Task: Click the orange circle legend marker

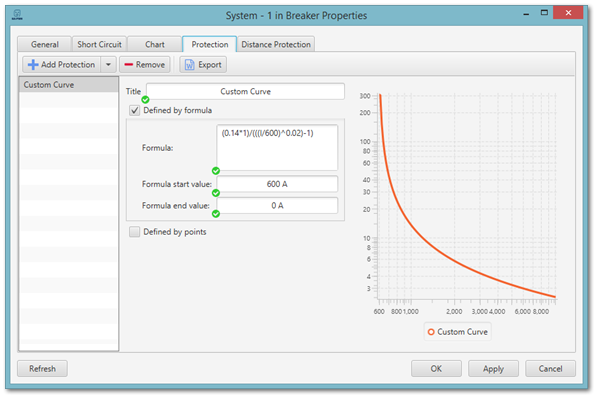Action: 431,332
